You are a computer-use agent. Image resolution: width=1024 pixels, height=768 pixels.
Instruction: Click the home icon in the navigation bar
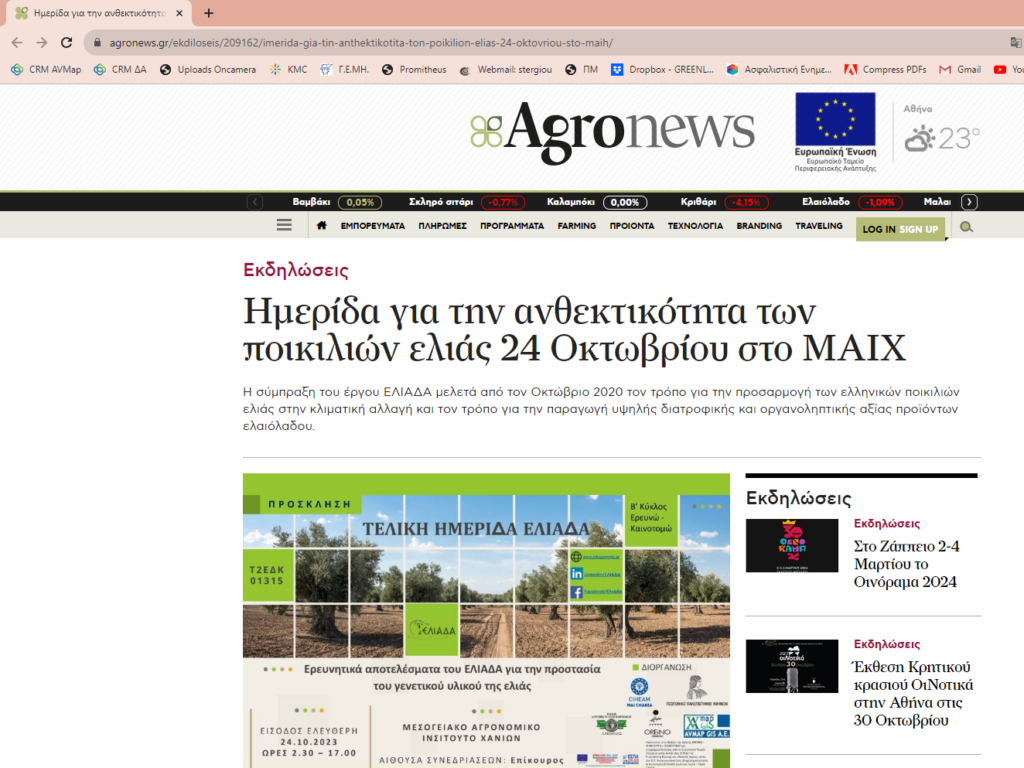[x=321, y=226]
